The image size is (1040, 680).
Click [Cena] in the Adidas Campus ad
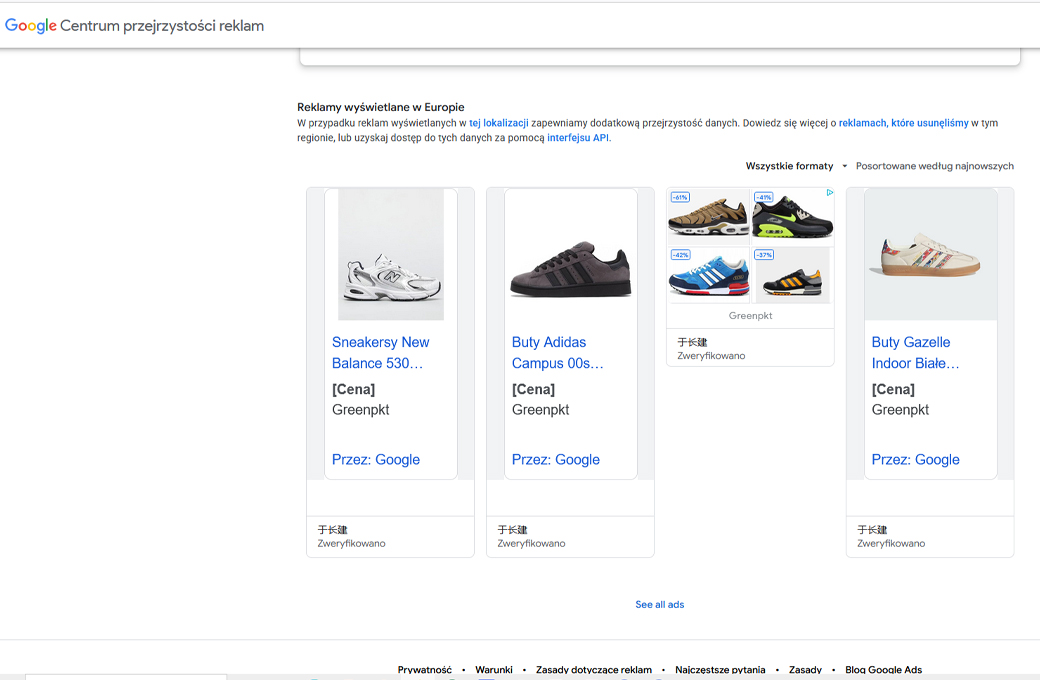533,389
